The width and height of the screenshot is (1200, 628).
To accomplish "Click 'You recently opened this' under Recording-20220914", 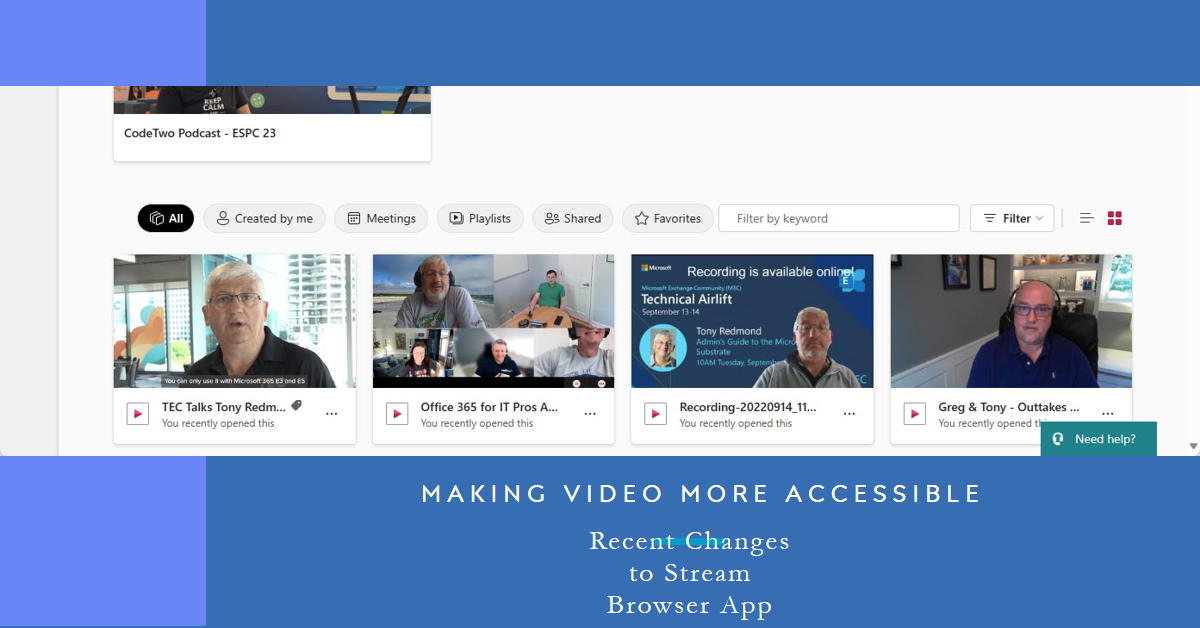I will click(x=736, y=423).
